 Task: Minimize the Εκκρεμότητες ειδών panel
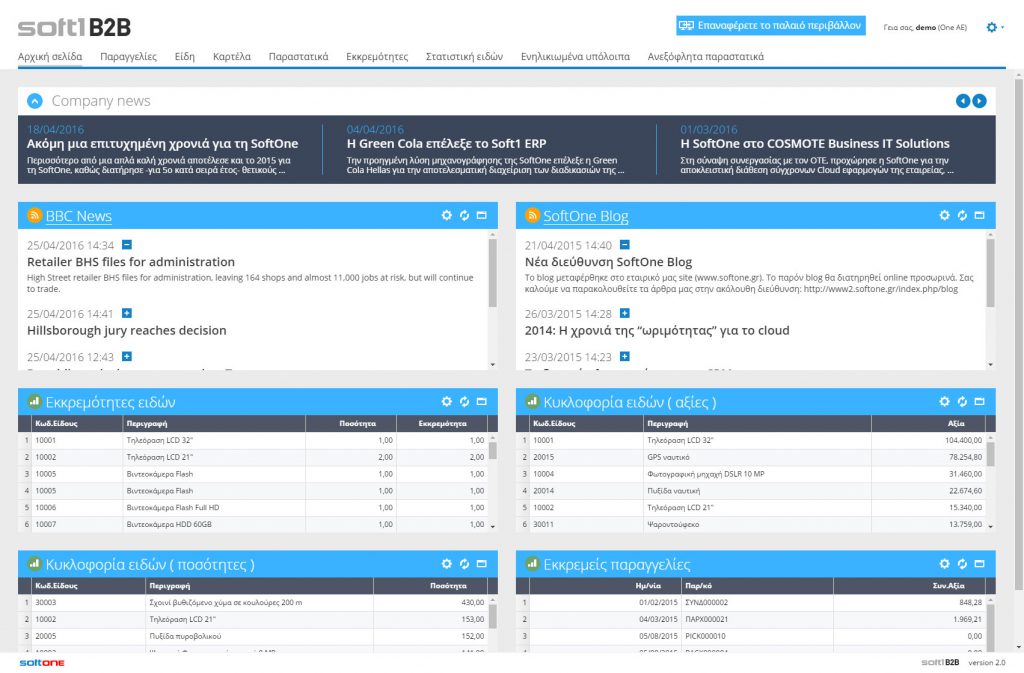[482, 401]
